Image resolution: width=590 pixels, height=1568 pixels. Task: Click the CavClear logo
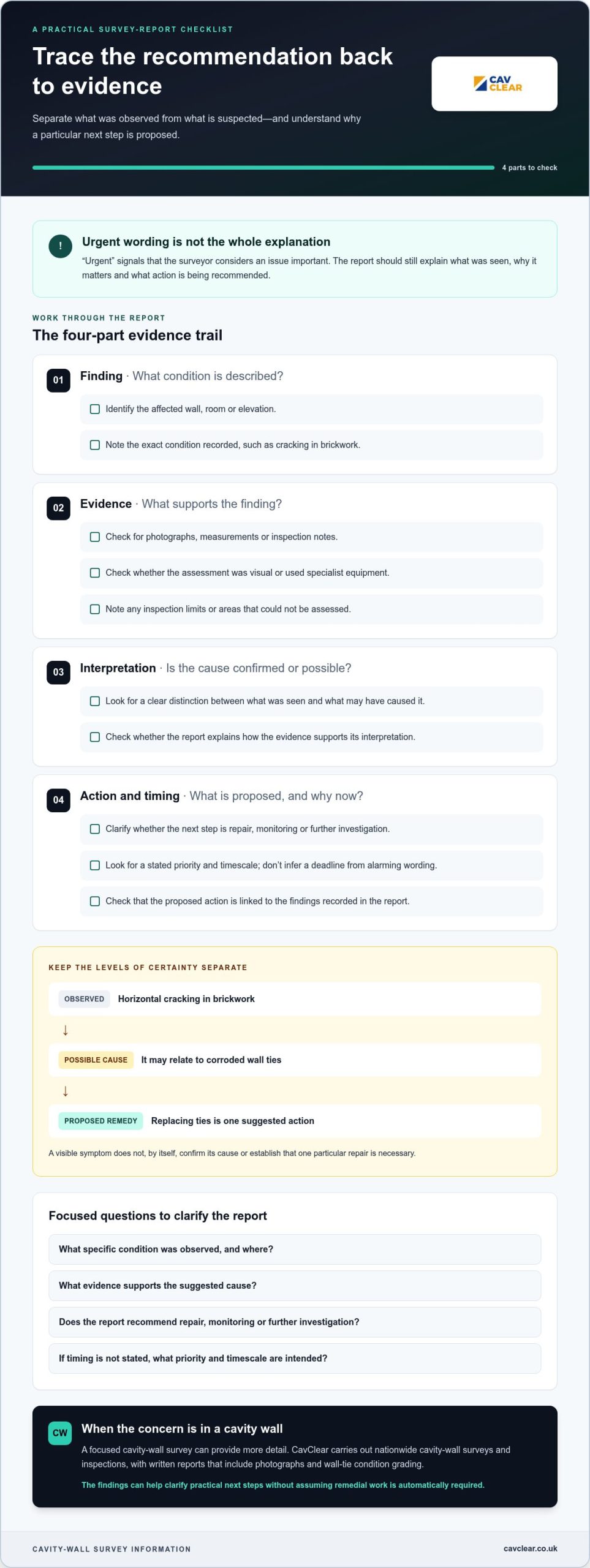[497, 84]
